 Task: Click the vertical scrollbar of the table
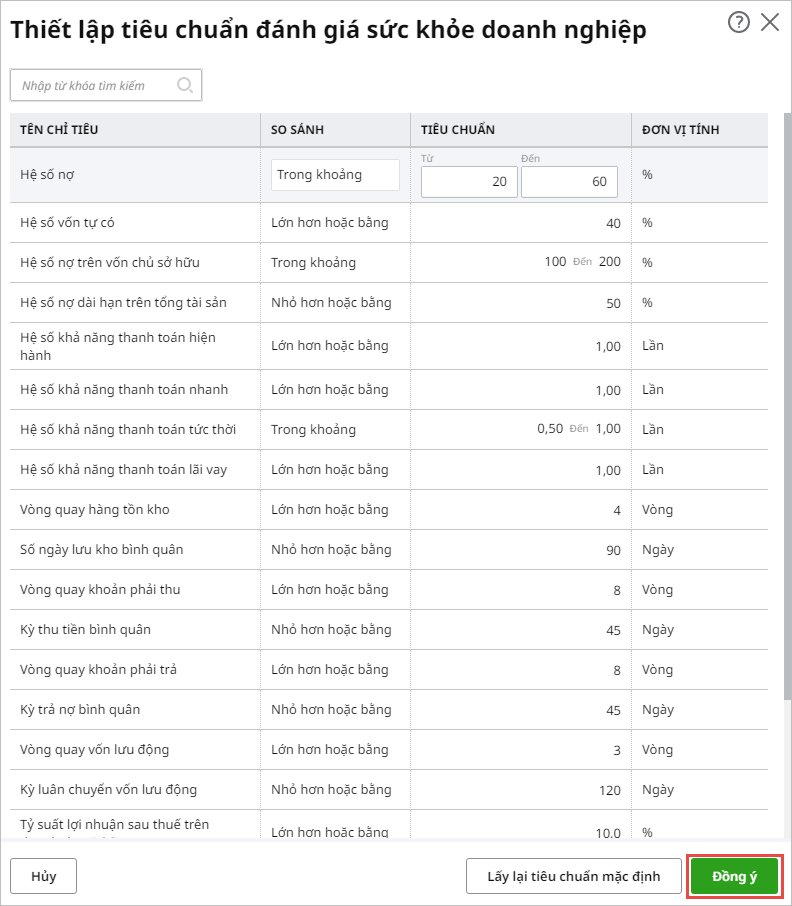click(x=787, y=400)
